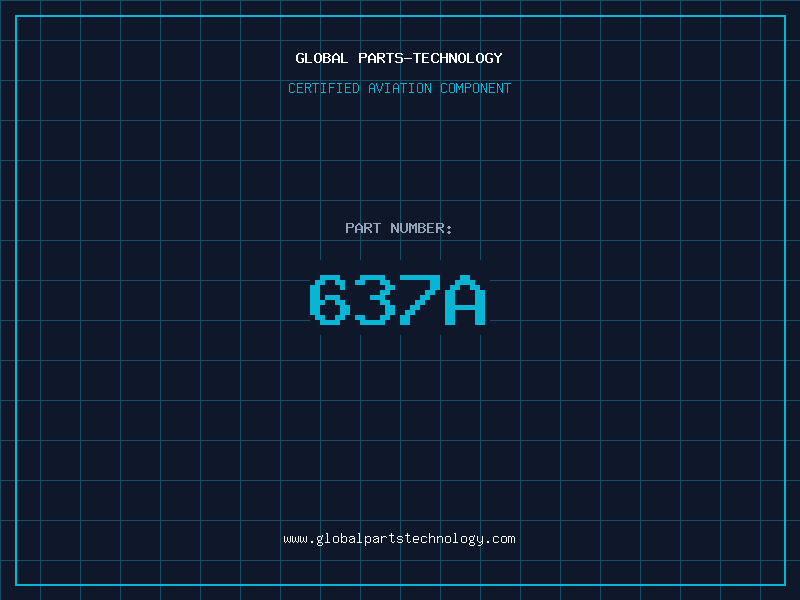Select the part number 637A
Image resolution: width=800 pixels, height=600 pixels.
click(x=398, y=300)
